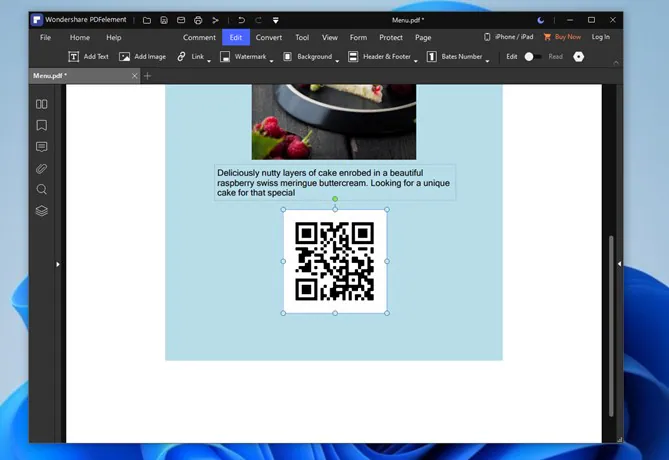Image resolution: width=669 pixels, height=460 pixels.
Task: Expand the Background dropdown arrow
Action: (337, 61)
